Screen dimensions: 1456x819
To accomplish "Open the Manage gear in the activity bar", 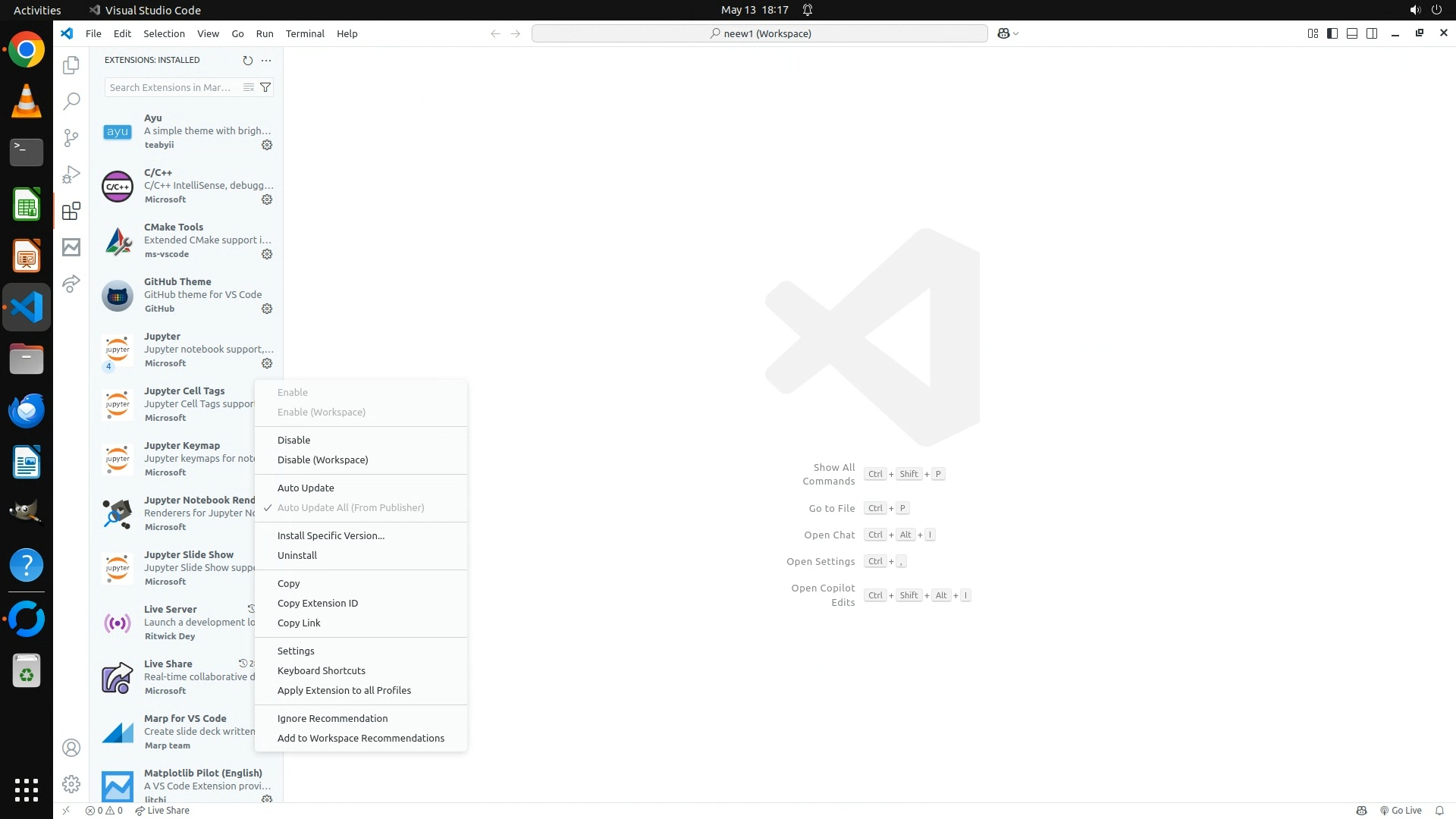I will (x=71, y=783).
